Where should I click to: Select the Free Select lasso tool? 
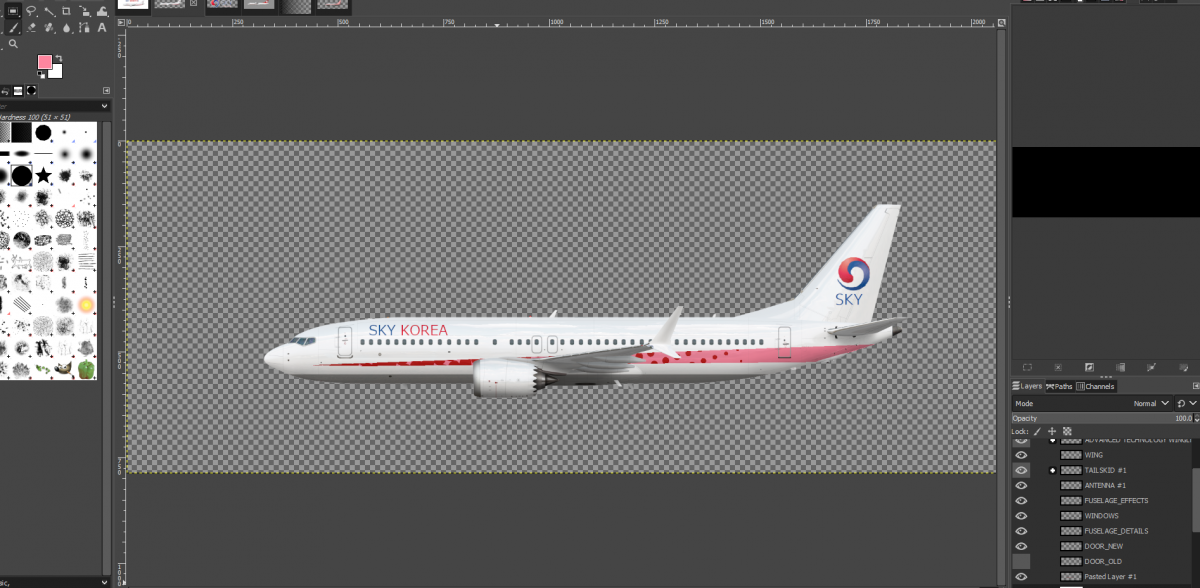[x=31, y=11]
